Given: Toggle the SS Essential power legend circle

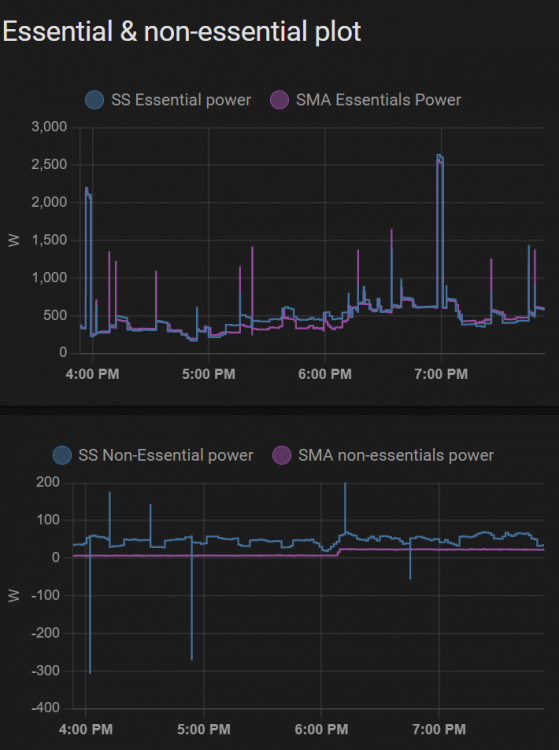Looking at the screenshot, I should coord(94,100).
